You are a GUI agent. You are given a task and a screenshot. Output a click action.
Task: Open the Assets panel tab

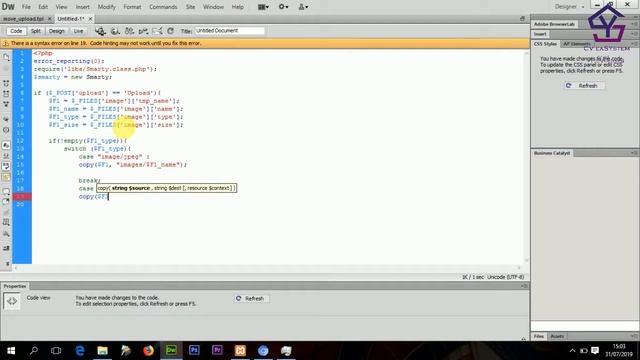click(557, 336)
